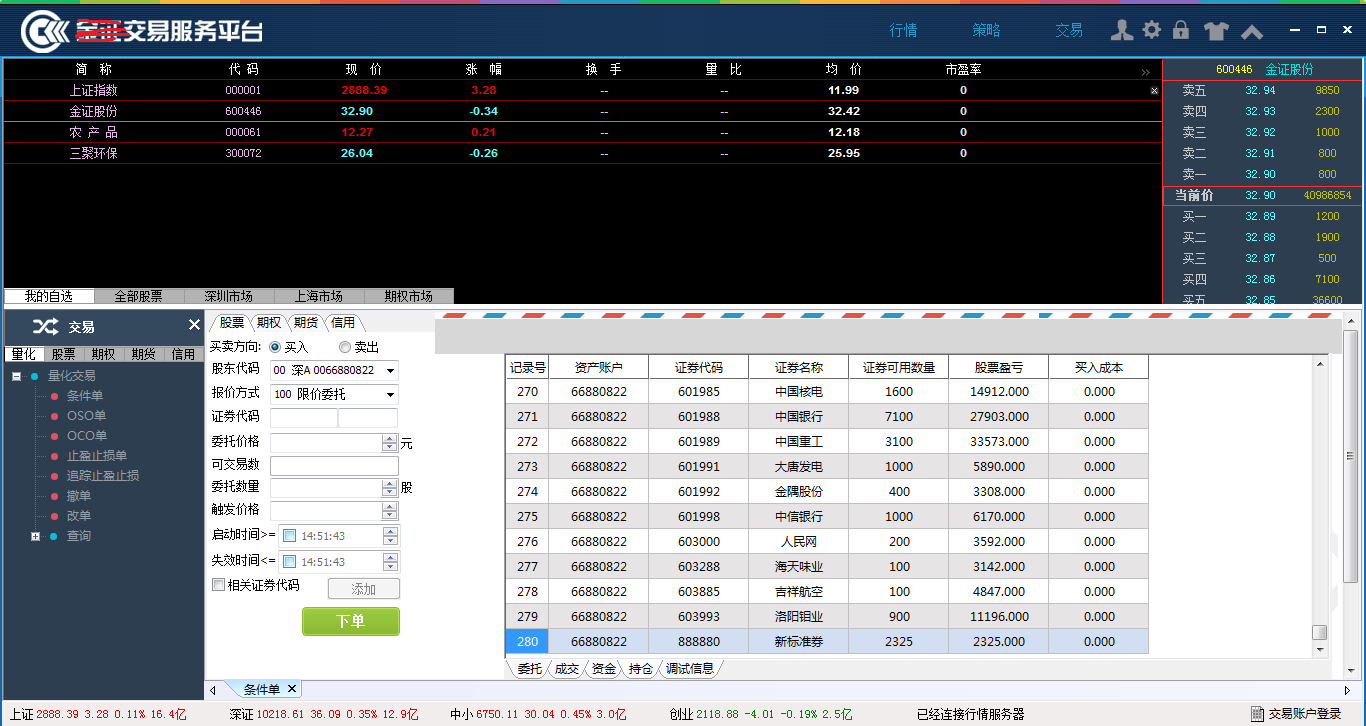Open the 持仓 tab below the table

coord(640,669)
